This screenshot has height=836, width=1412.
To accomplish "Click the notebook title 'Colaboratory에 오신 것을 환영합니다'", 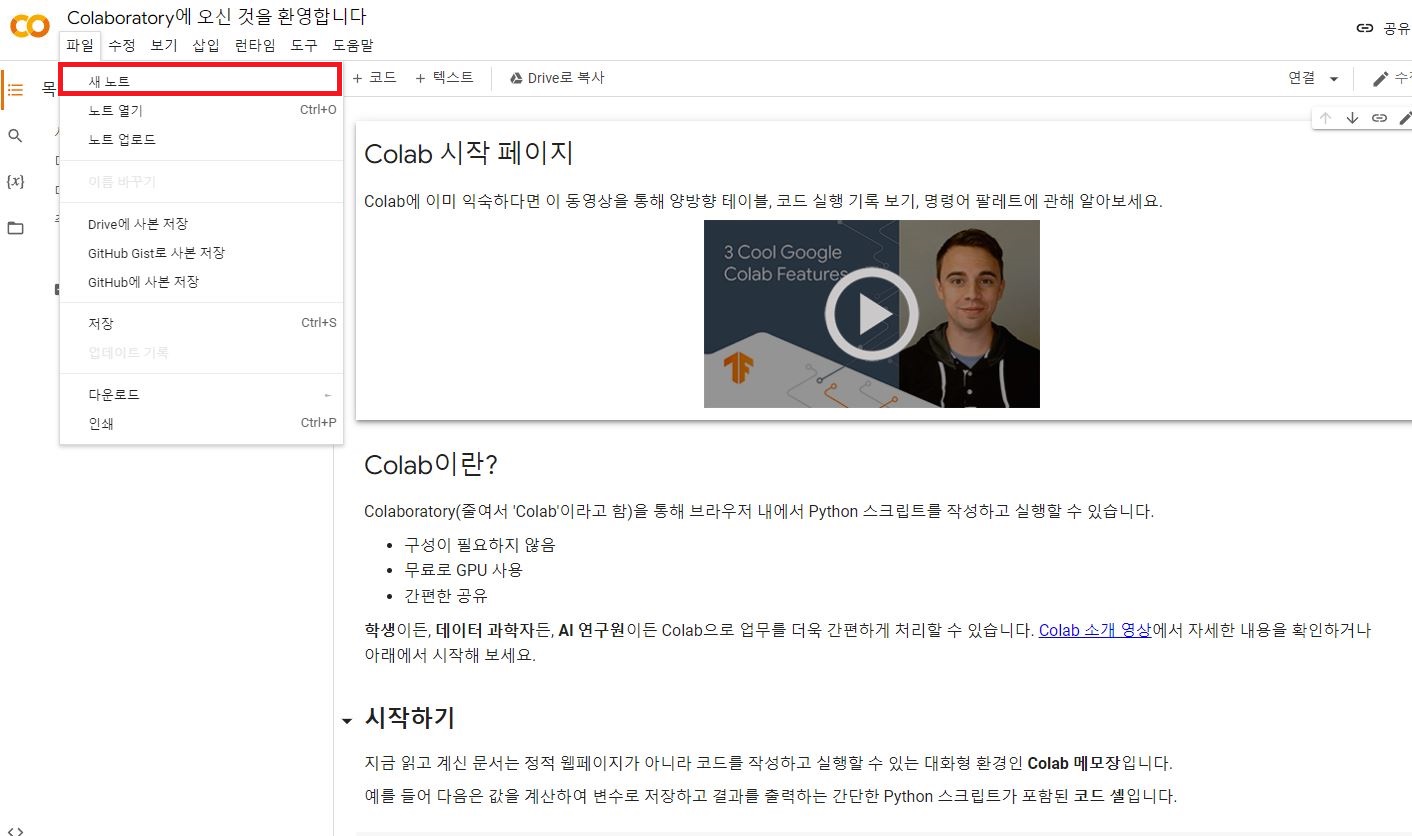I will point(217,17).
